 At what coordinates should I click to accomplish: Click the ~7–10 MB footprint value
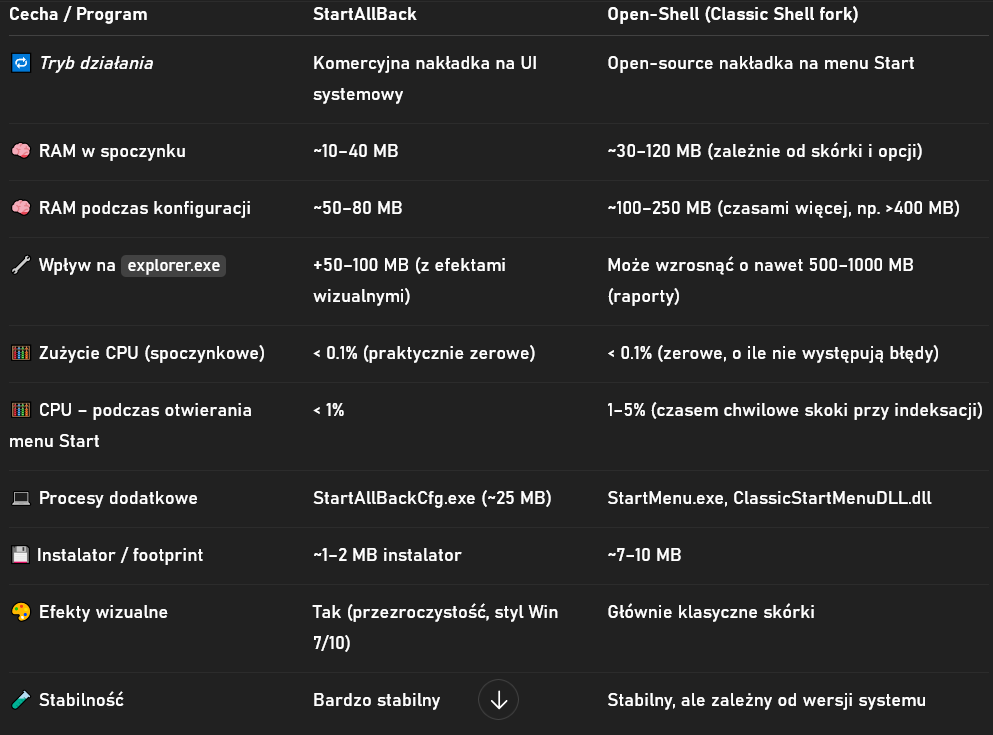click(644, 555)
